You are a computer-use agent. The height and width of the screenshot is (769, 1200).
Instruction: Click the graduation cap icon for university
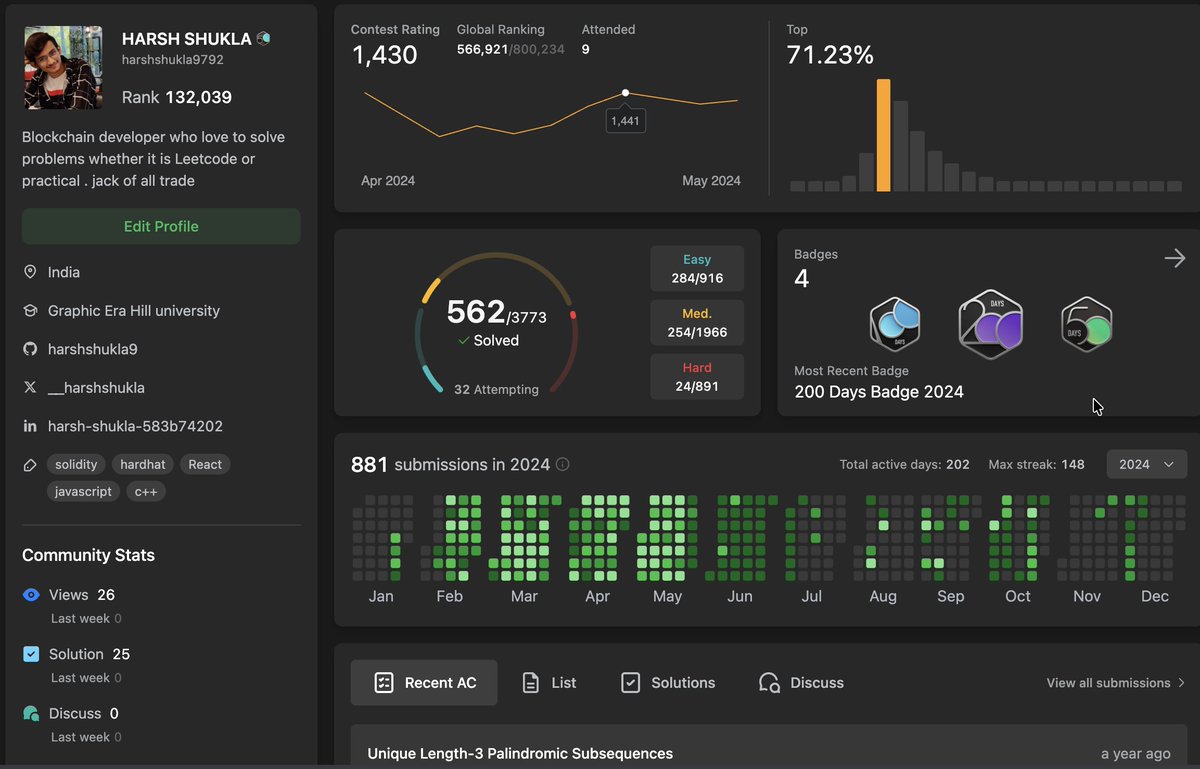point(30,311)
